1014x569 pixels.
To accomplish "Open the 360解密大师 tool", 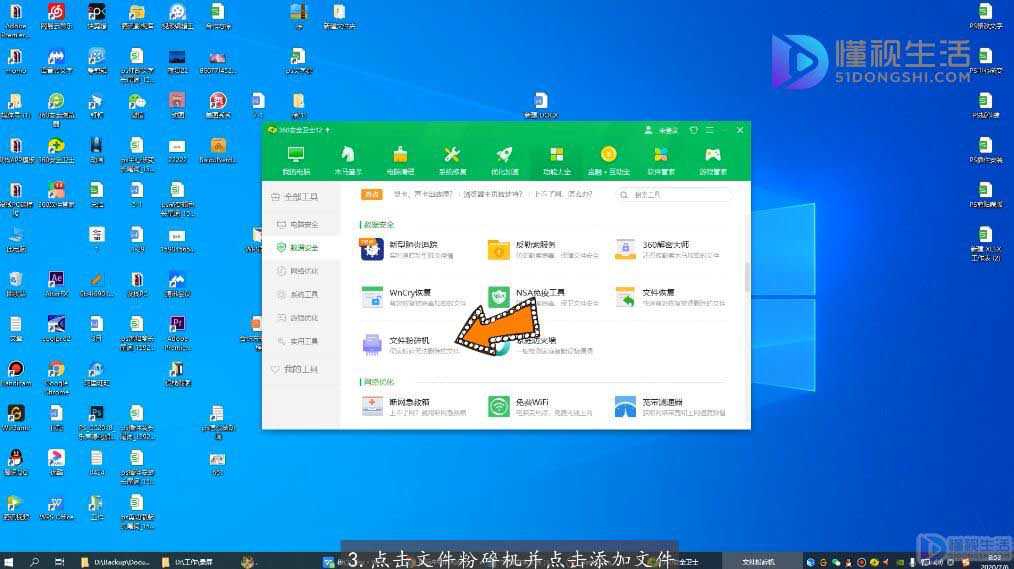I will pyautogui.click(x=667, y=250).
